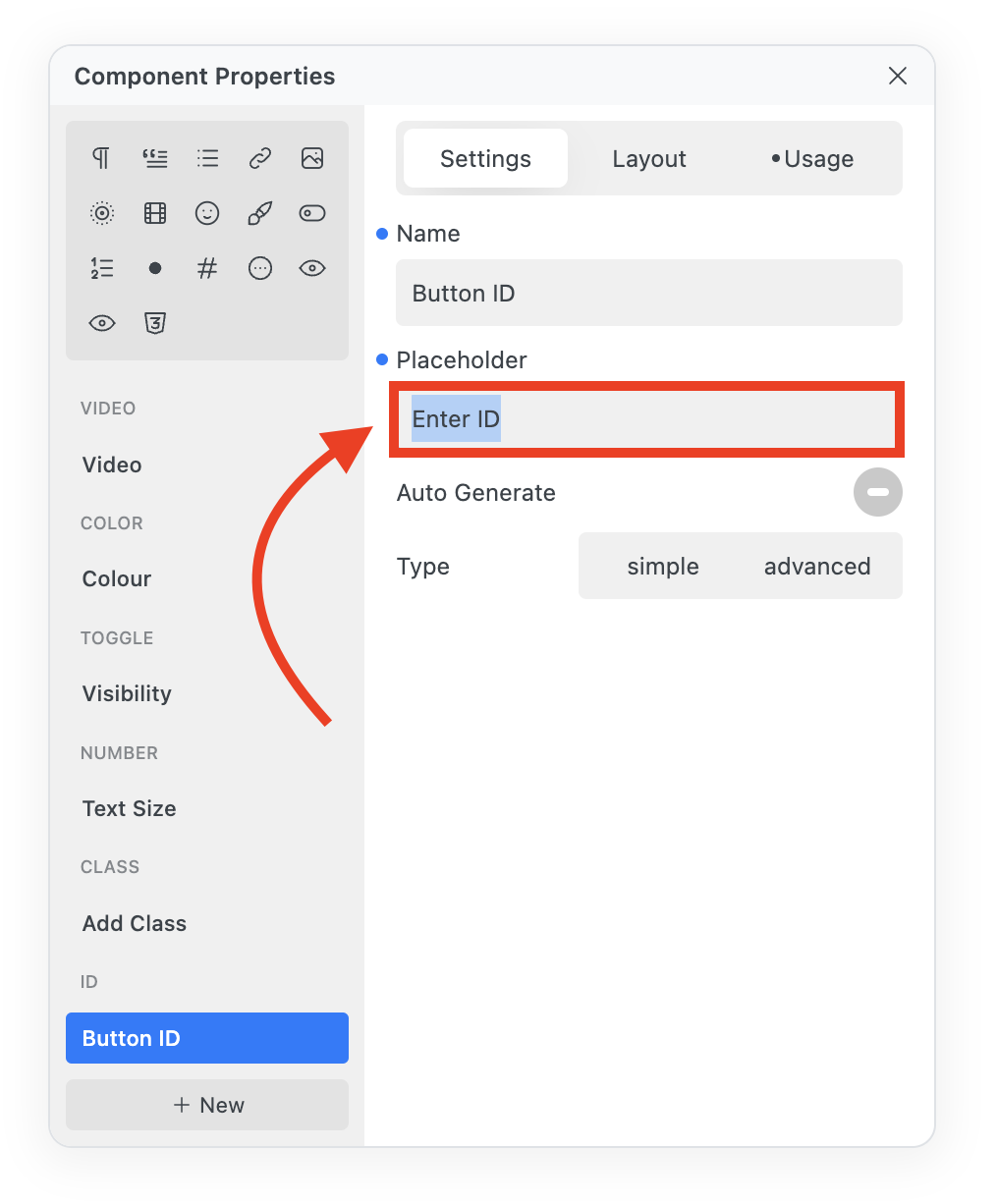Choose the chain link icon

coord(260,158)
